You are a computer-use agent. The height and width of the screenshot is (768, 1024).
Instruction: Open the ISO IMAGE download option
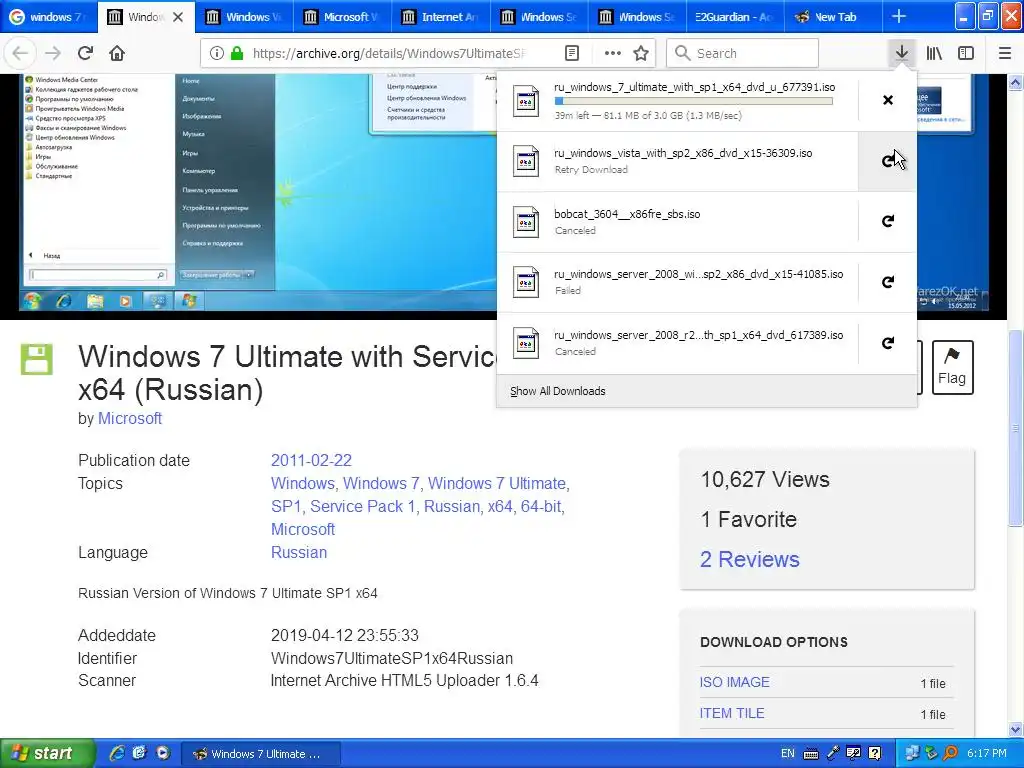tap(735, 682)
